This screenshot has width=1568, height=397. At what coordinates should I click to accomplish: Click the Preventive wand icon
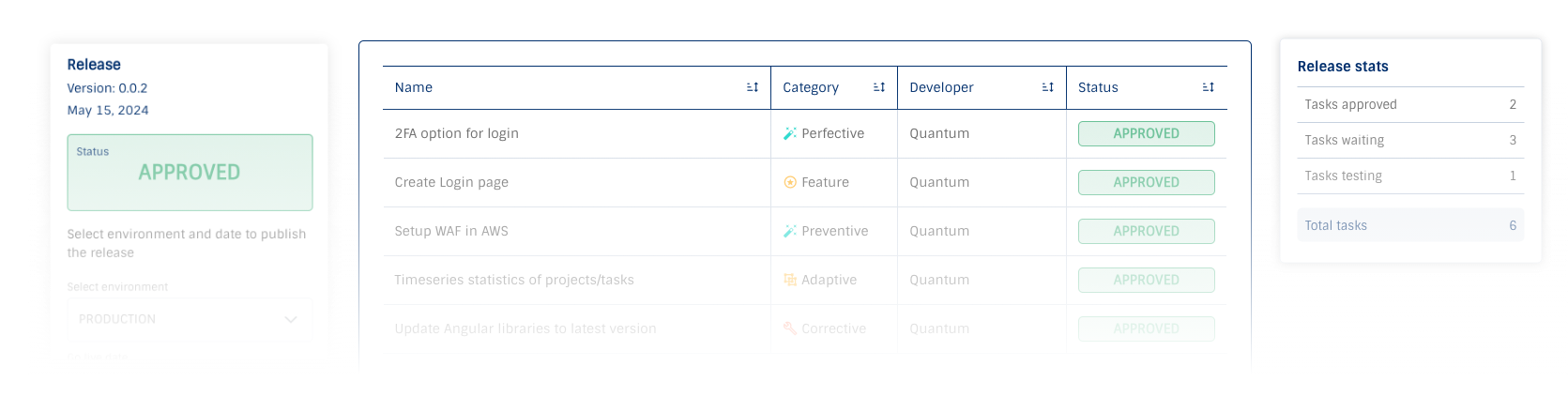click(790, 231)
